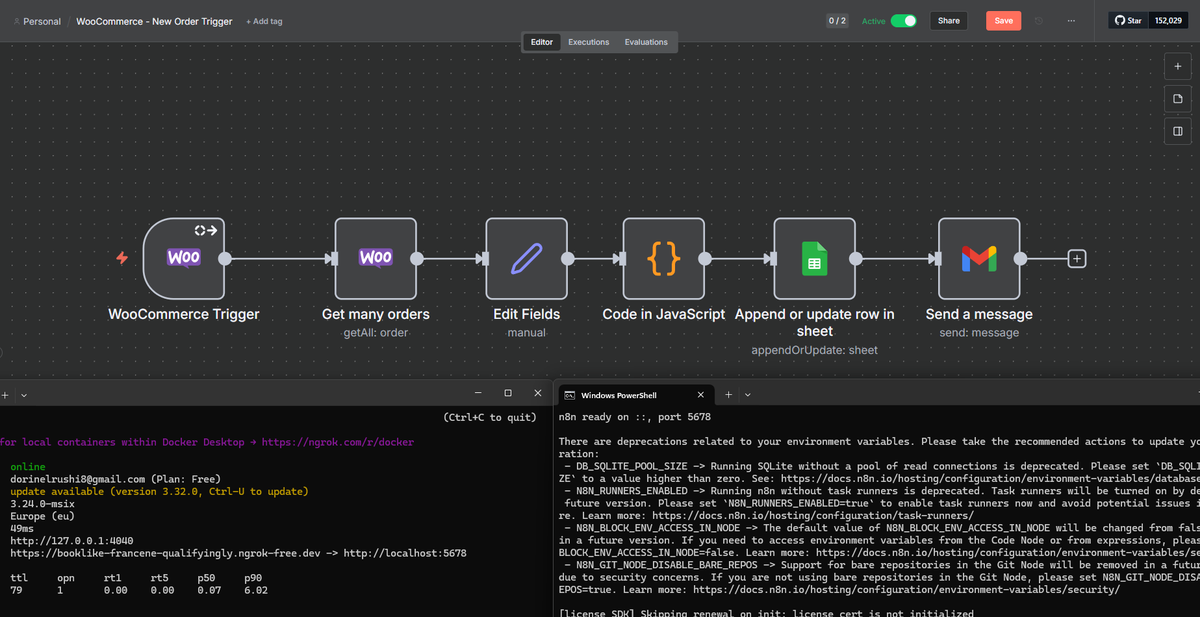Edit workflow name WooCommerce - New Order Trigger
Image resolution: width=1200 pixels, height=617 pixels.
[x=154, y=21]
